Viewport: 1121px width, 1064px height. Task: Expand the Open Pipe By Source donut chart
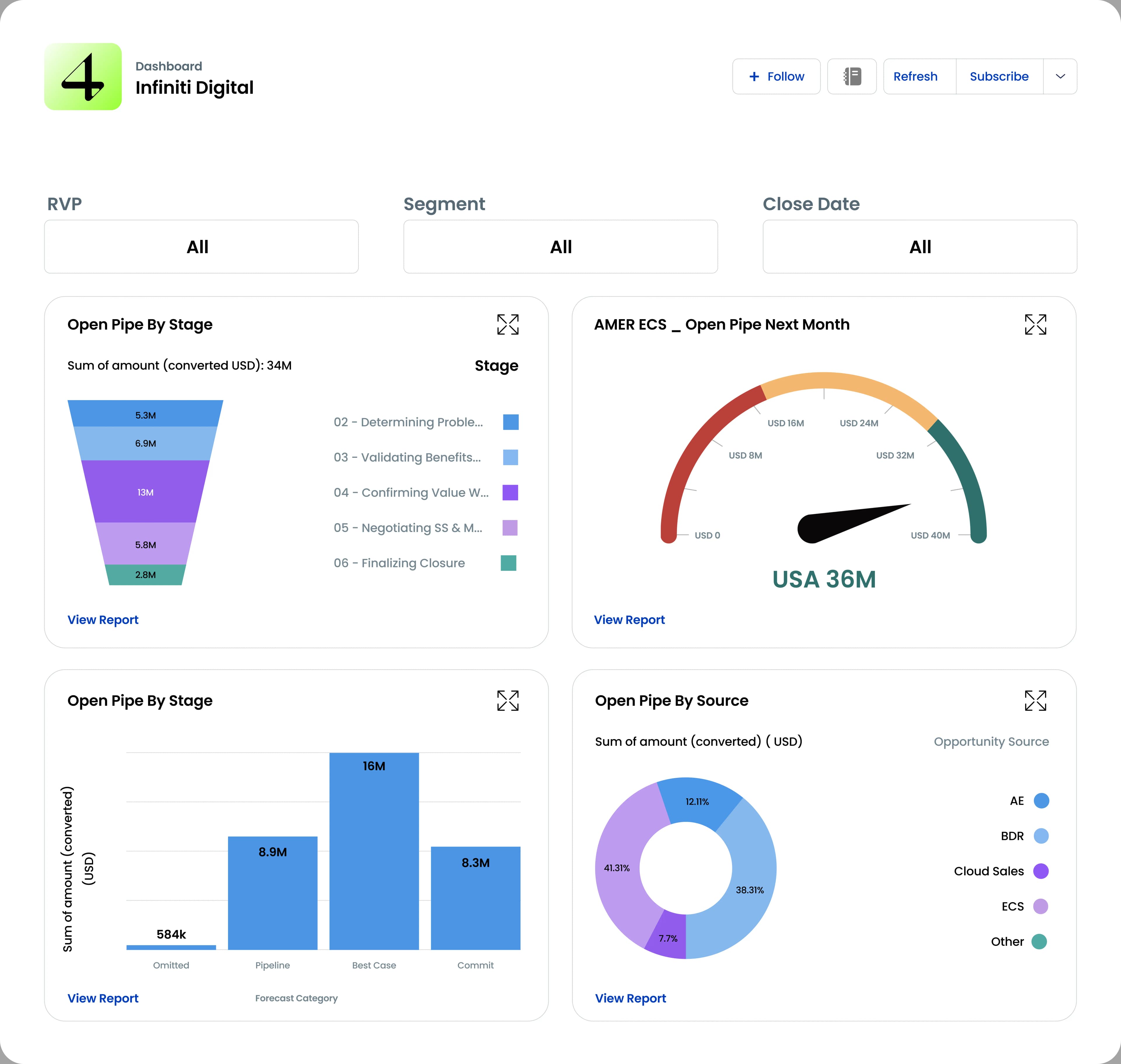pos(1037,701)
